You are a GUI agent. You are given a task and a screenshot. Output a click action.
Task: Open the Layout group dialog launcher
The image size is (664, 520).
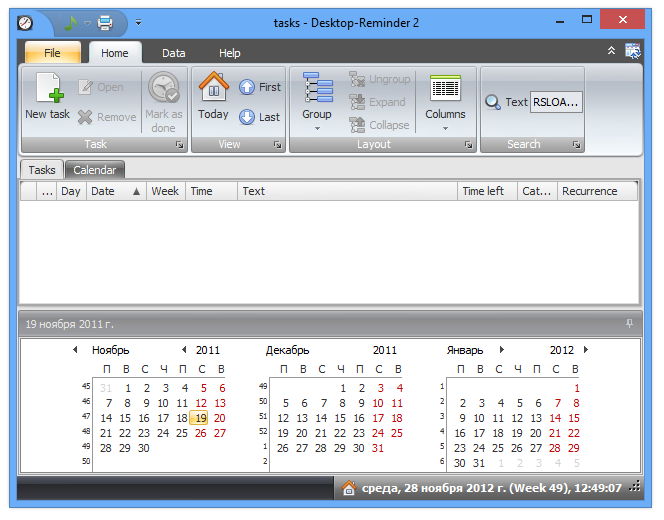click(468, 145)
